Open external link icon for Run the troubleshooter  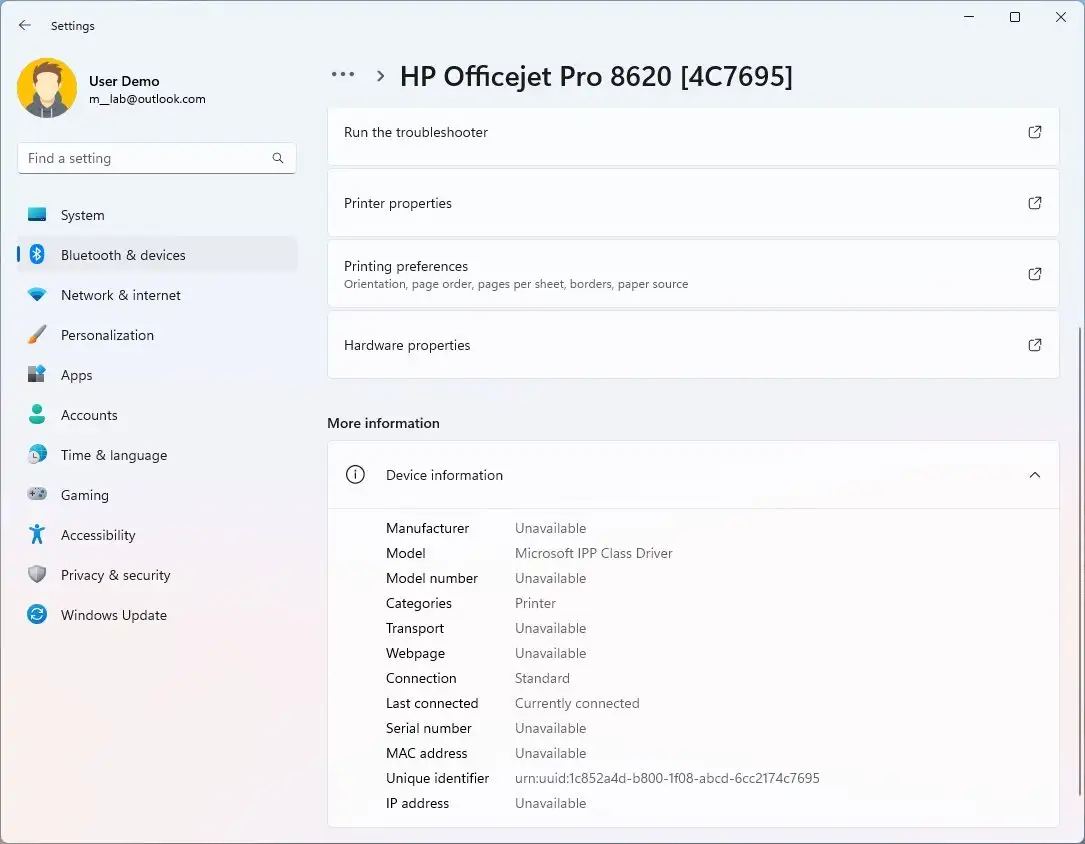coord(1035,132)
